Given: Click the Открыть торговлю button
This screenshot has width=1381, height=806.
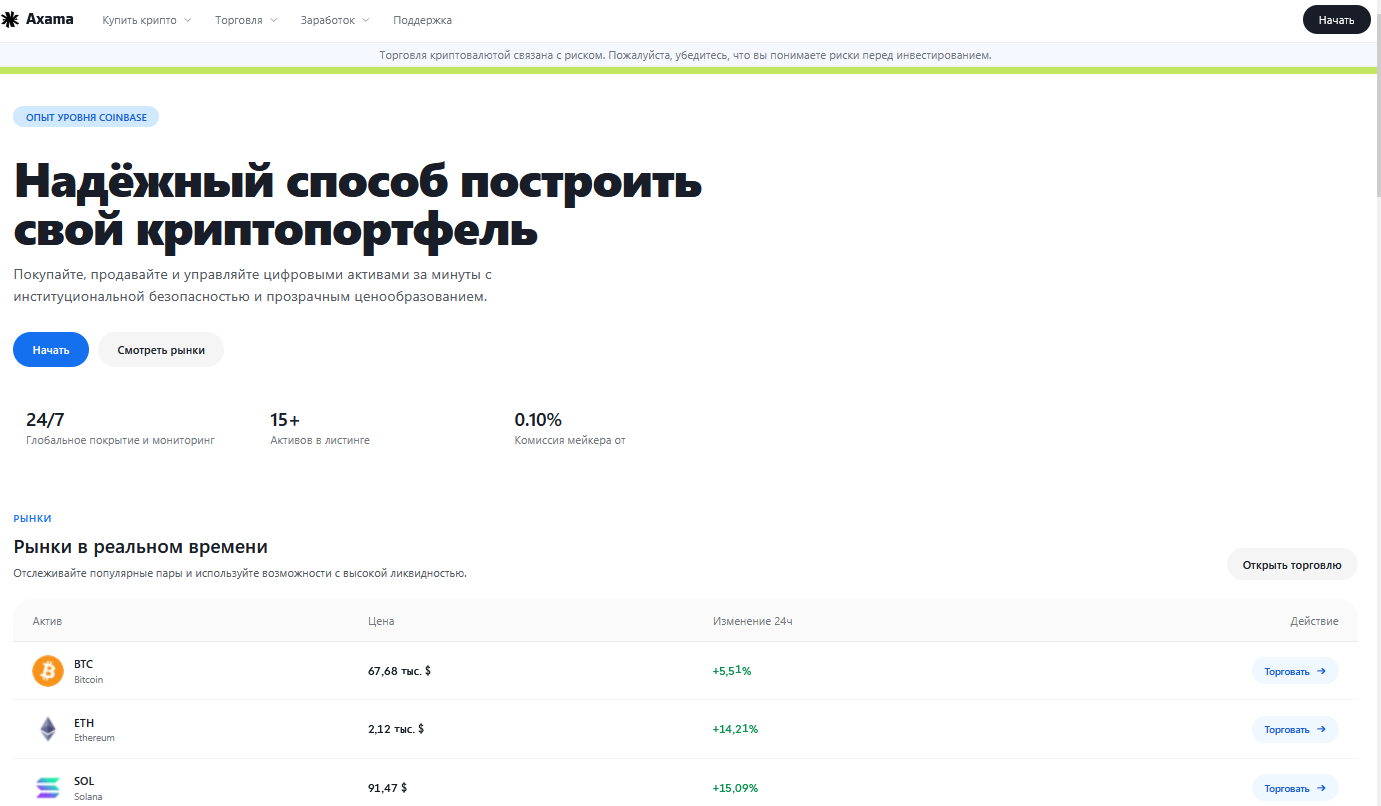Looking at the screenshot, I should pyautogui.click(x=1292, y=564).
